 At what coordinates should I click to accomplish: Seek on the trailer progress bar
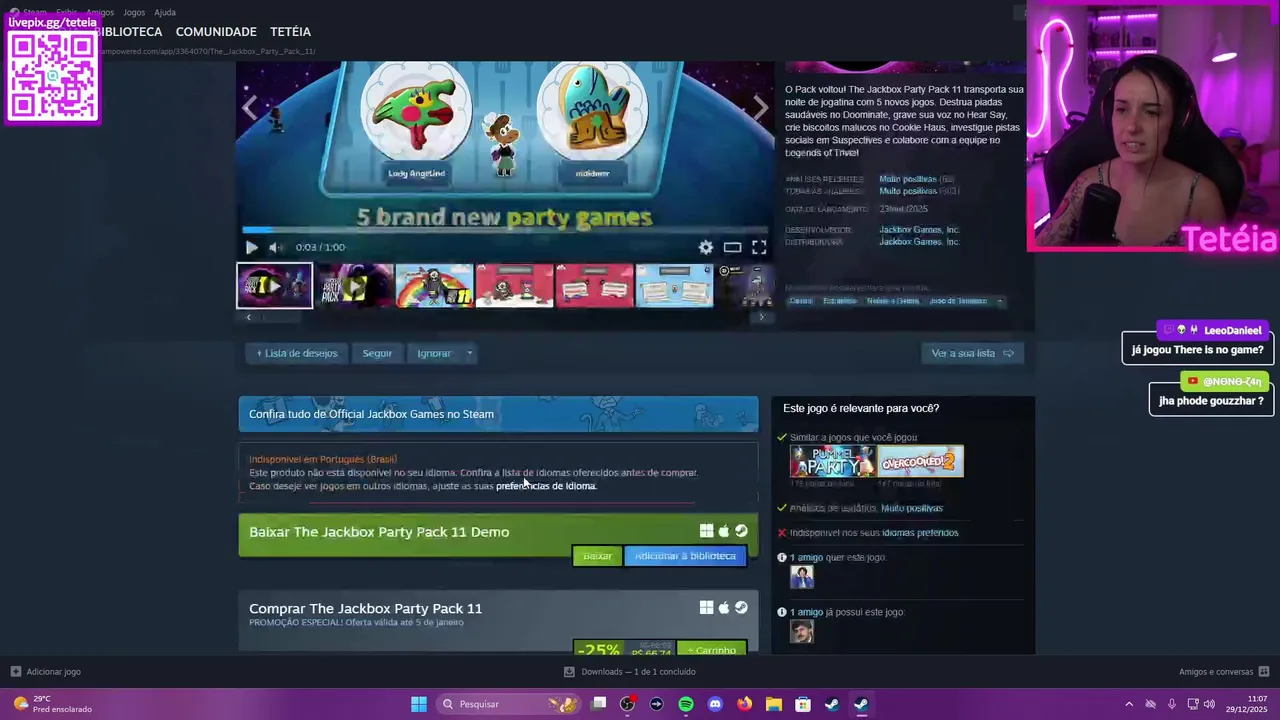(505, 230)
